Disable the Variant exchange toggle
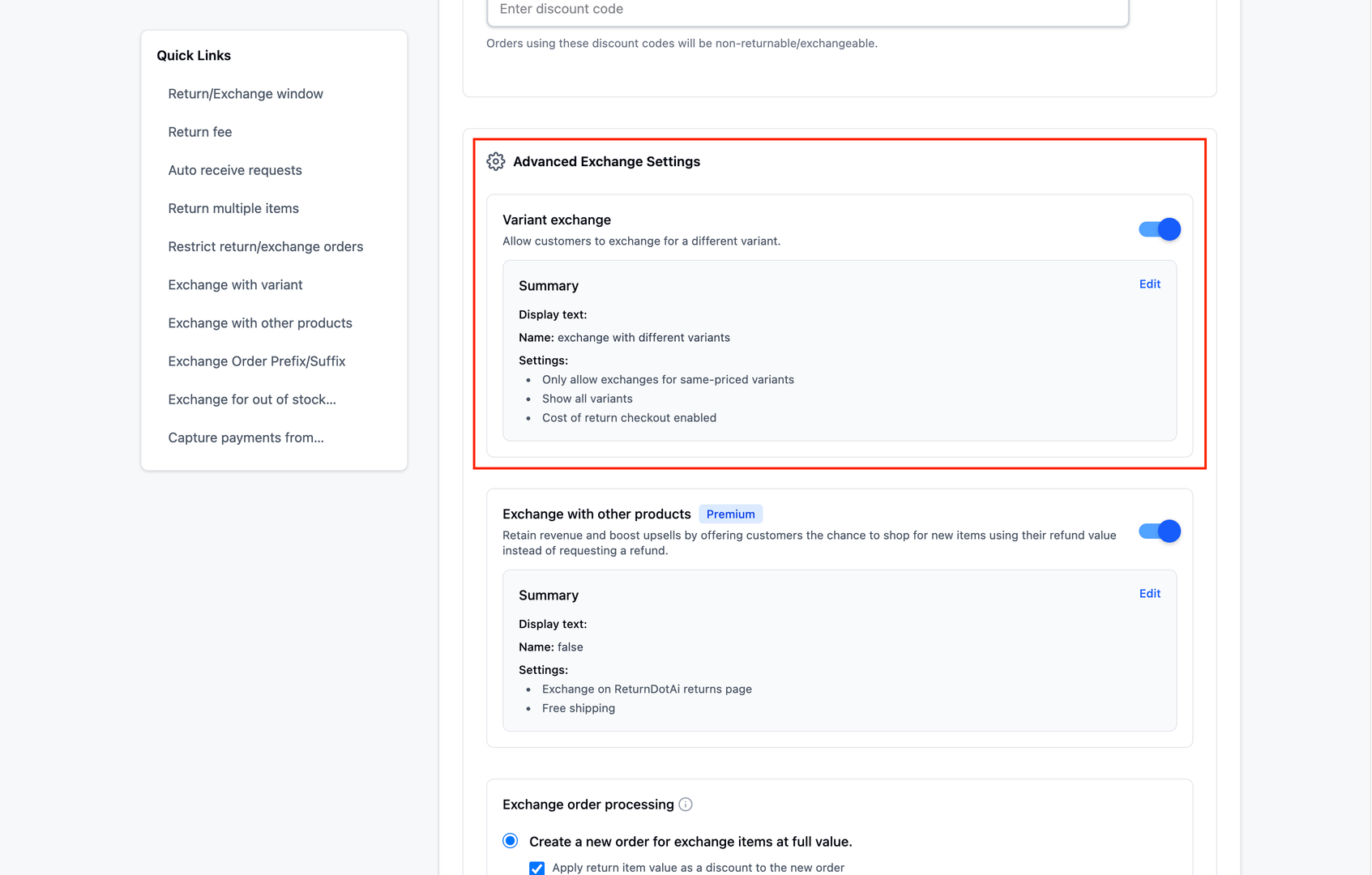 coord(1158,229)
